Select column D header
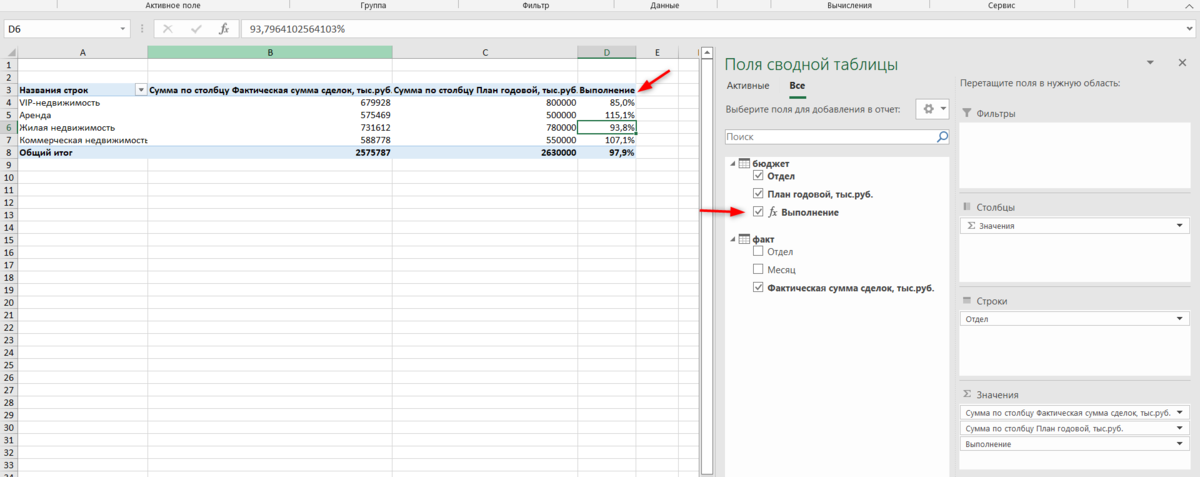This screenshot has width=1200, height=477. (607, 52)
